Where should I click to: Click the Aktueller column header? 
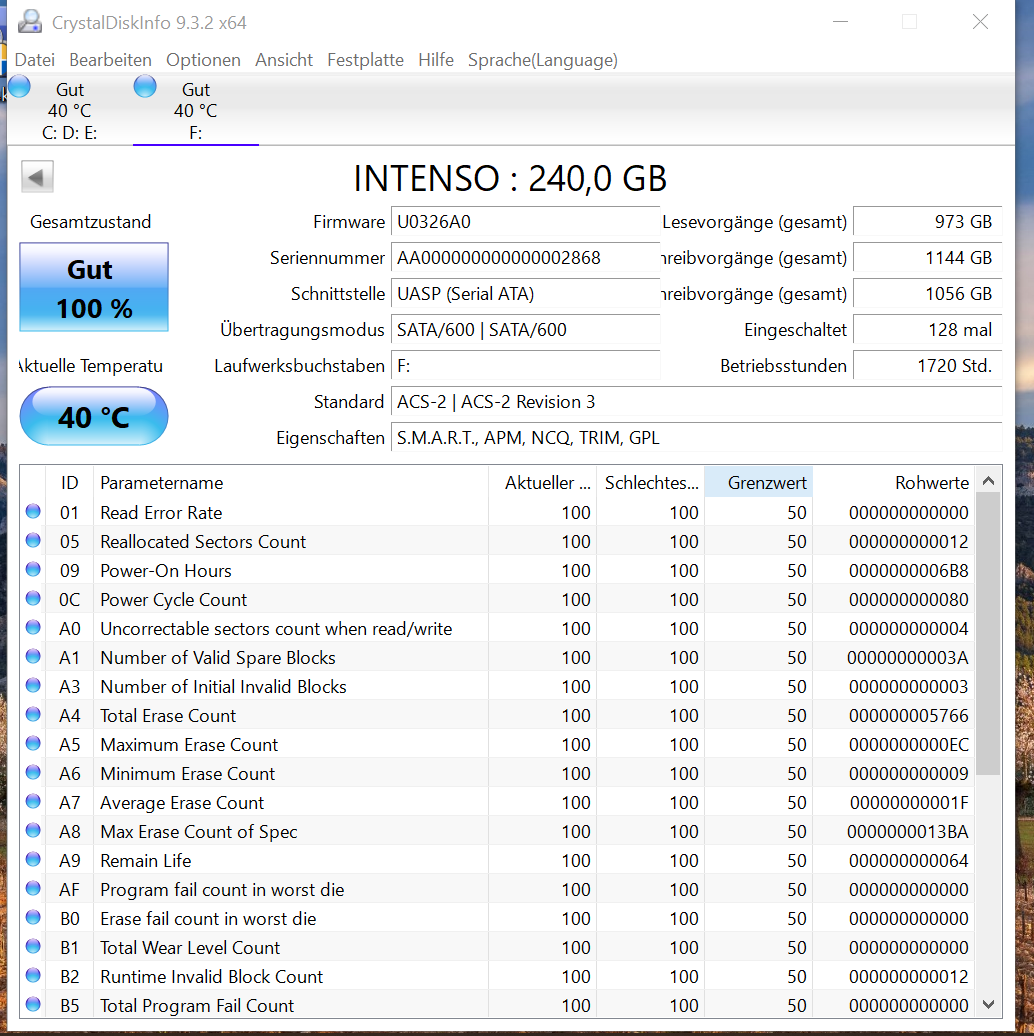click(x=542, y=482)
